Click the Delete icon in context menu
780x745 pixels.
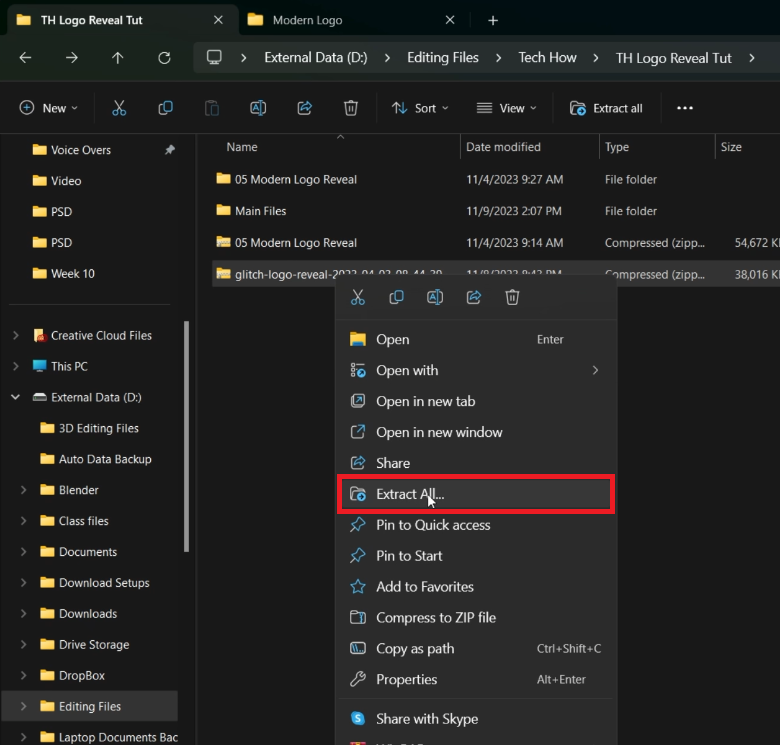pos(512,297)
